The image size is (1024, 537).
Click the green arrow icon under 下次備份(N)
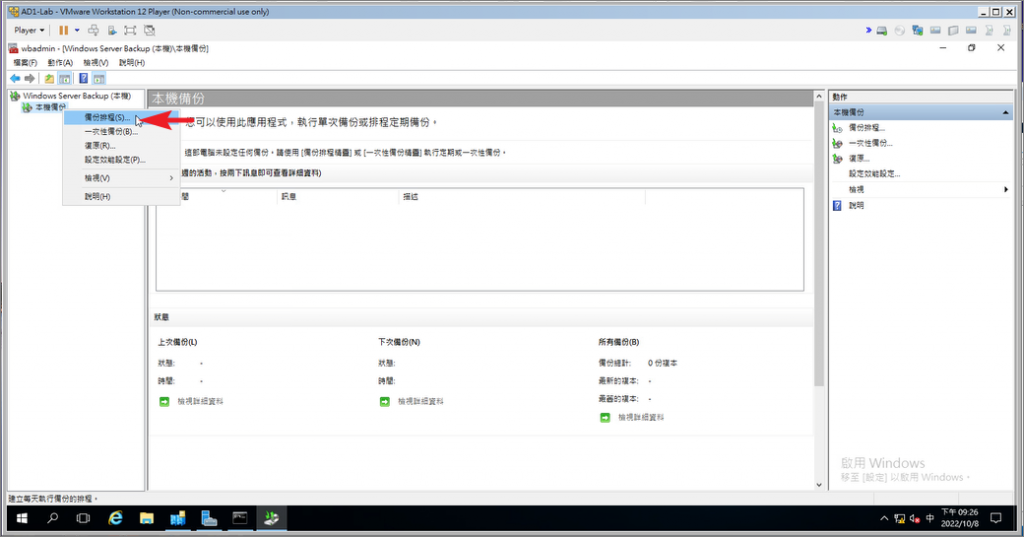click(385, 401)
